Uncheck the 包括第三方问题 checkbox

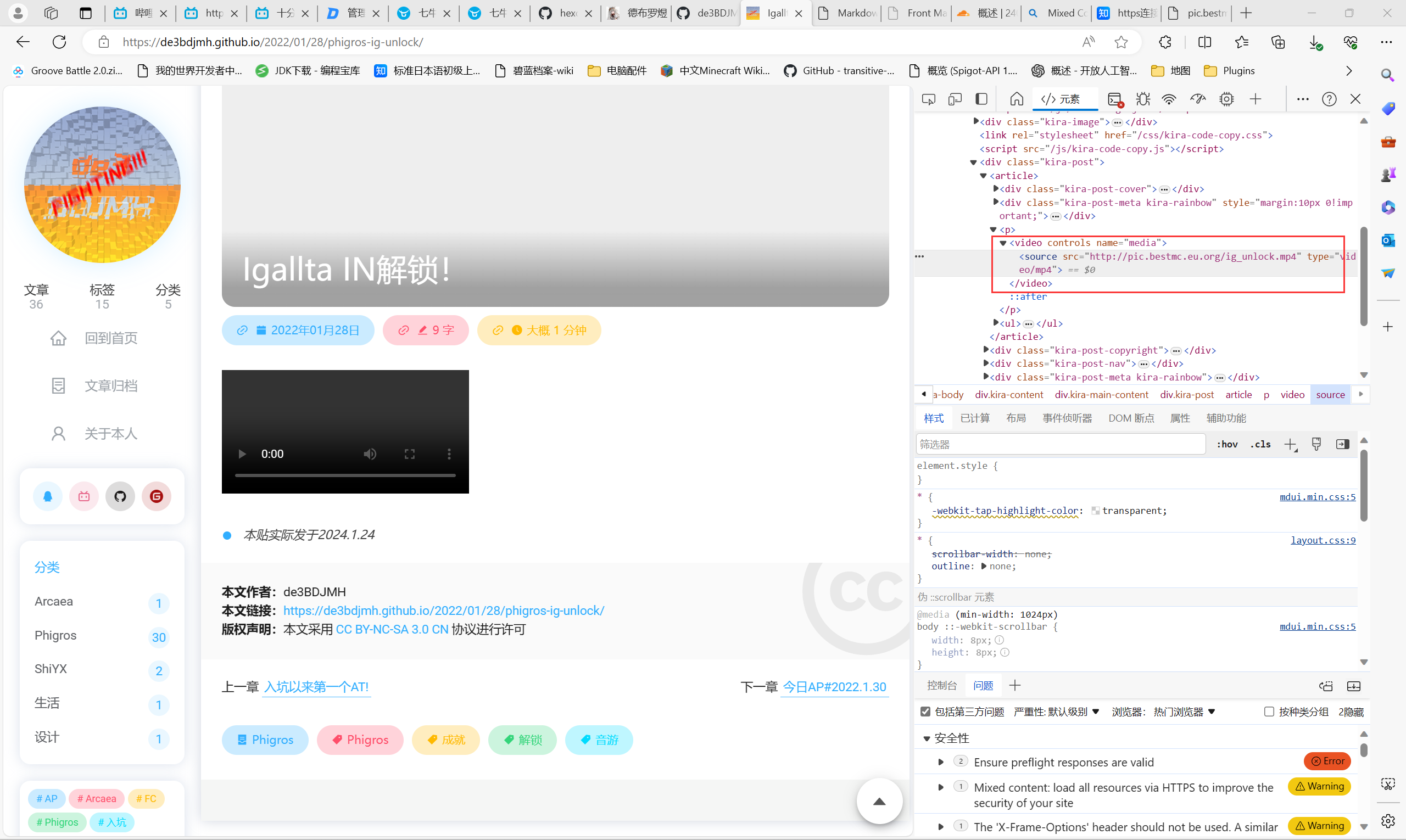[925, 712]
